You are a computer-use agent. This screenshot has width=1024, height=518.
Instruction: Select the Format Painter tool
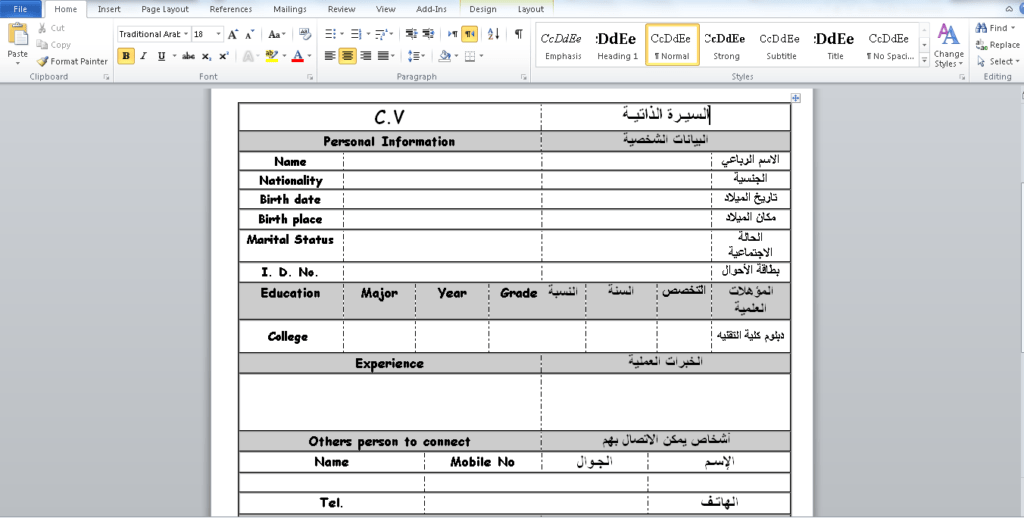click(x=72, y=61)
